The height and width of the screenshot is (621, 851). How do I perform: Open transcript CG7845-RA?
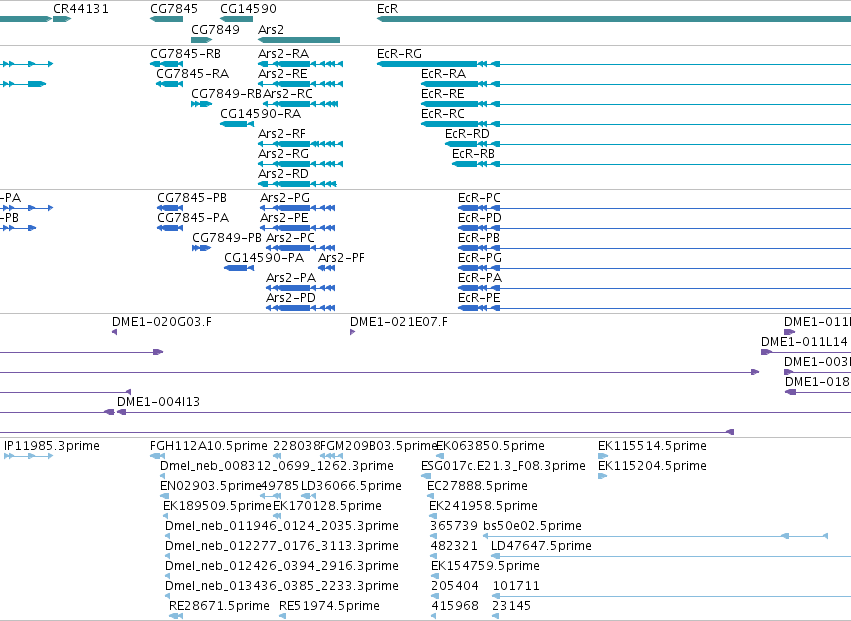[x=193, y=74]
